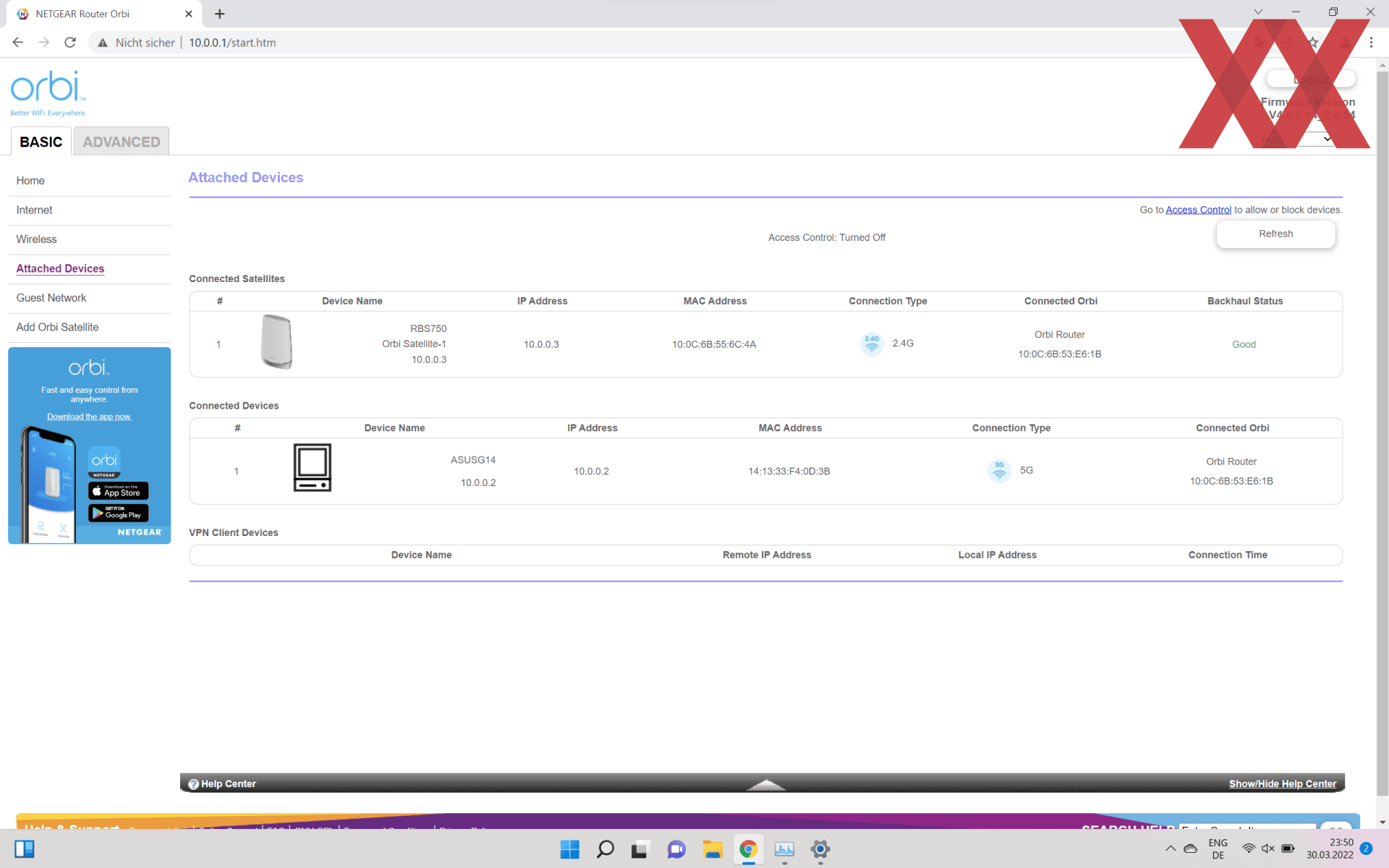Open the language dropdown at top right
The image size is (1389, 868).
(1296, 139)
